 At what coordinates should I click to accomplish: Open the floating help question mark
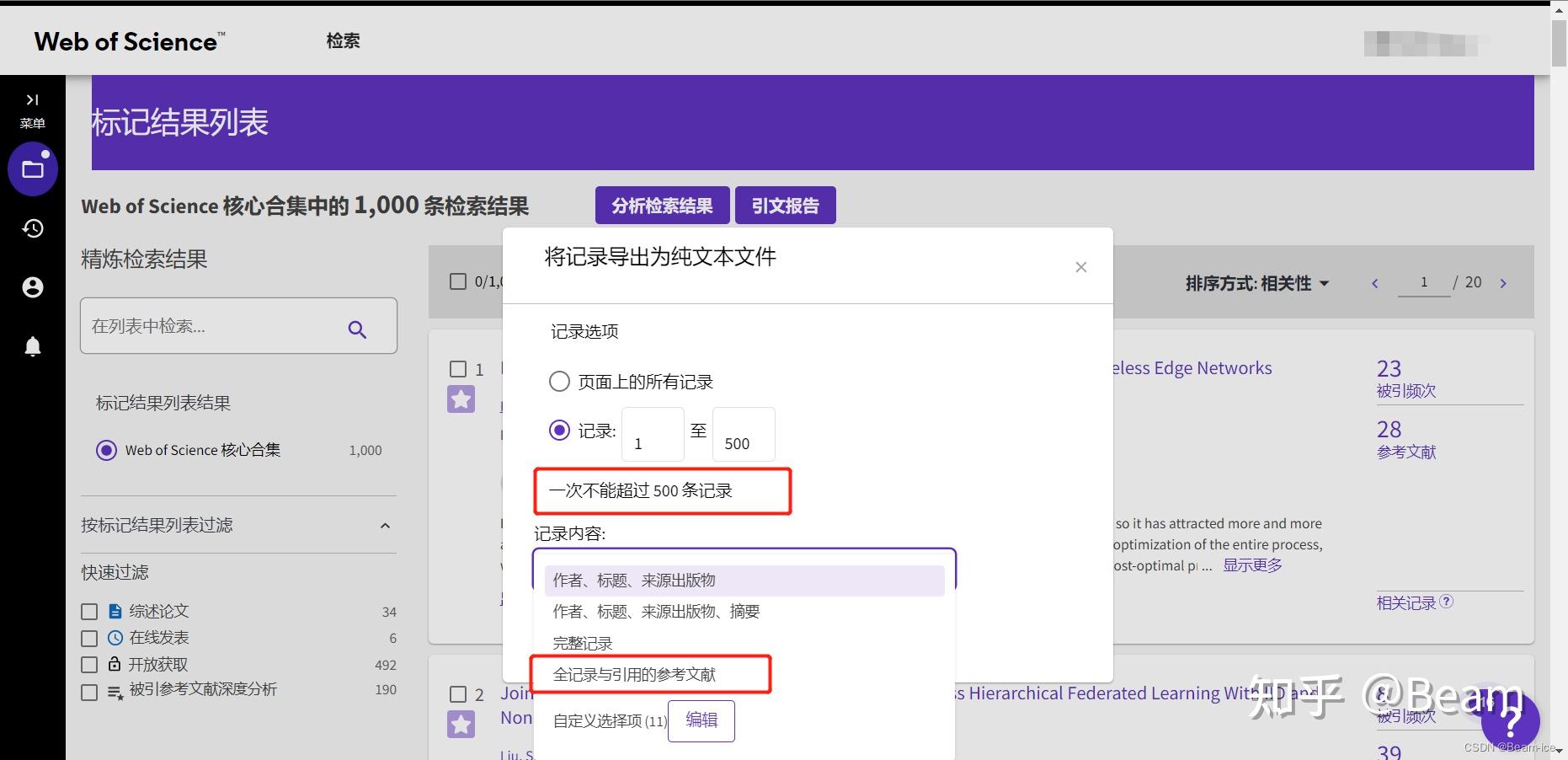click(x=1512, y=720)
